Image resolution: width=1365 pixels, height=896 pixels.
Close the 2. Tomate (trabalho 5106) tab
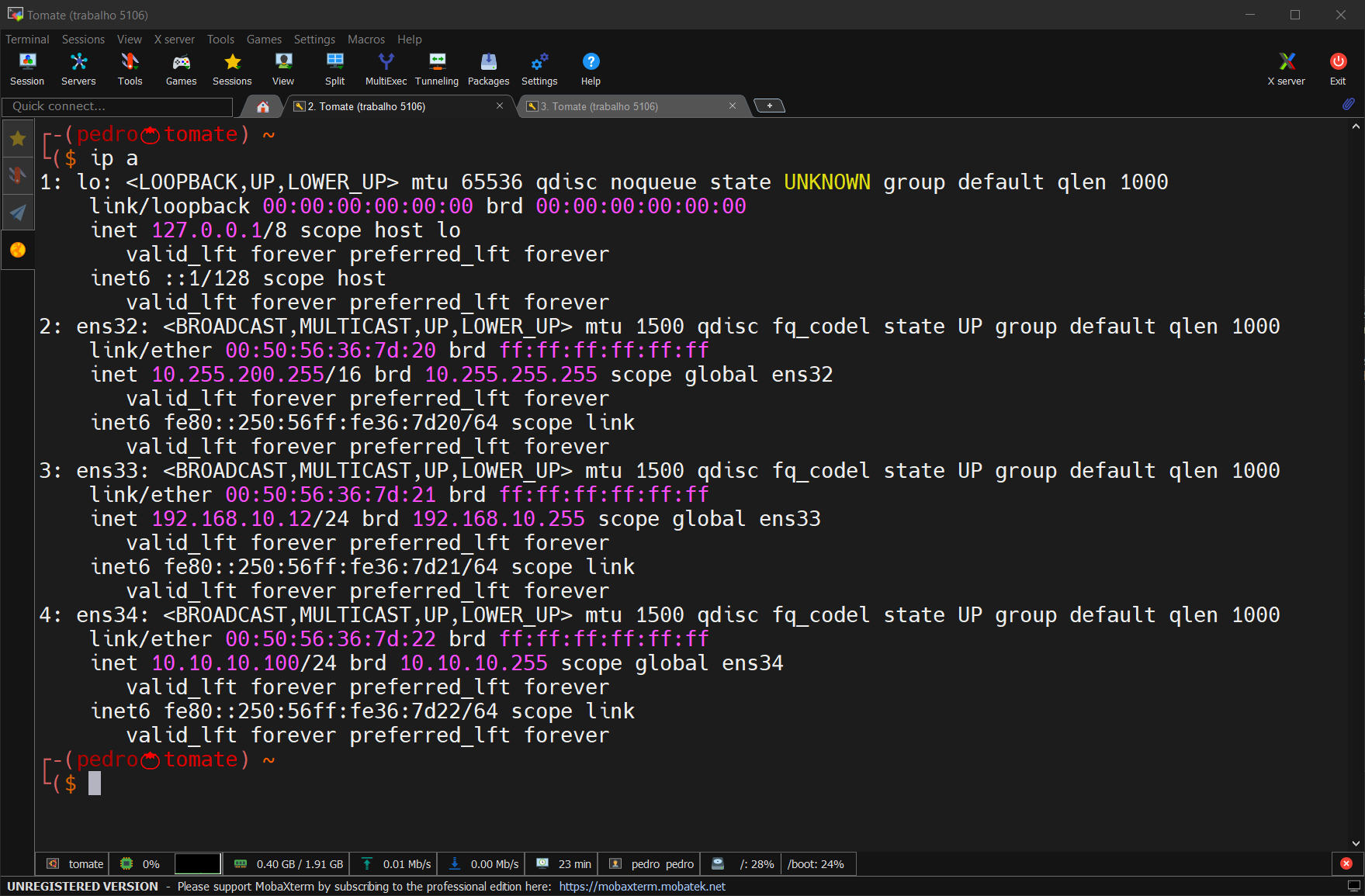[x=500, y=106]
